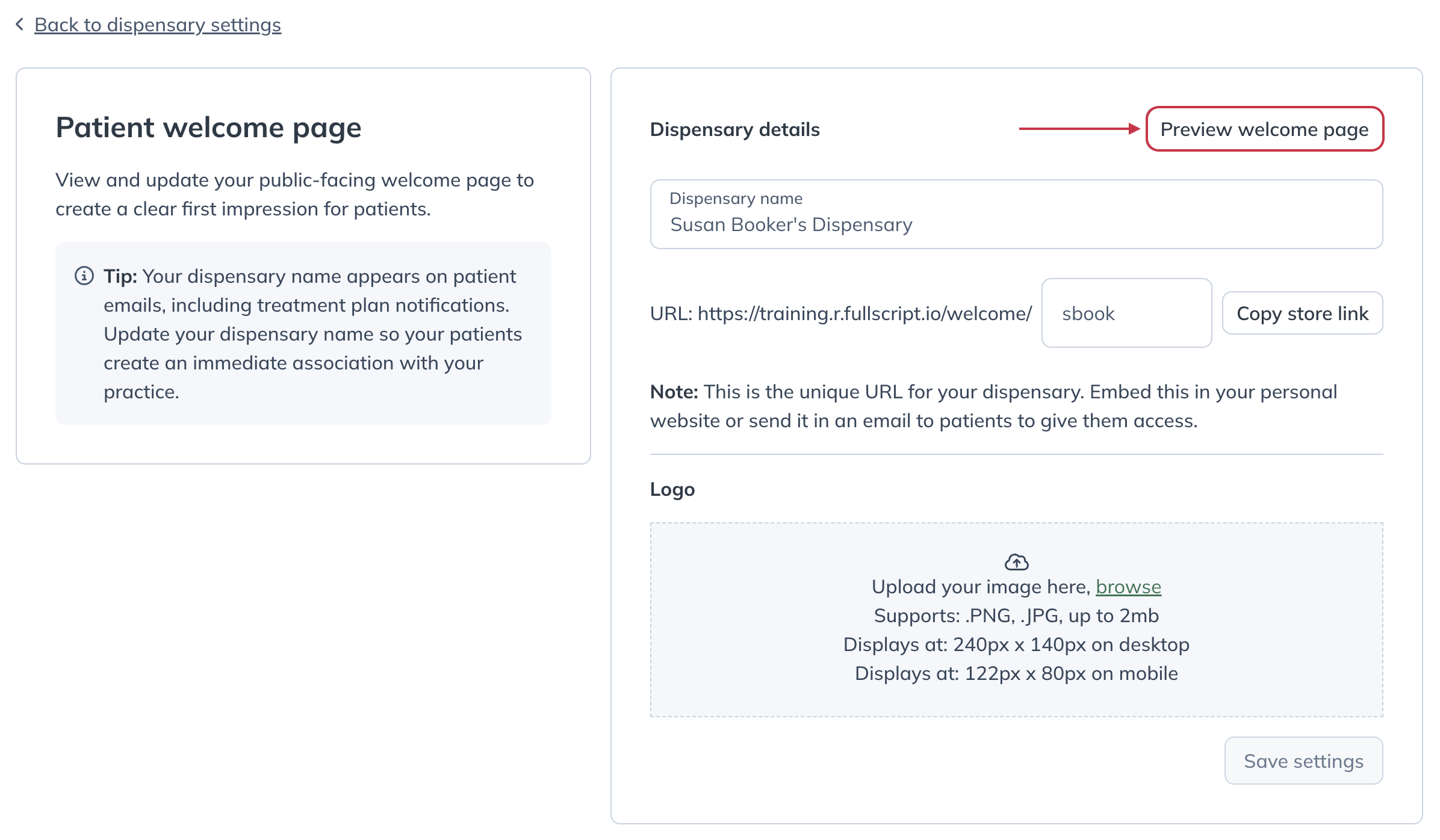Click the Save settings button

click(x=1303, y=761)
